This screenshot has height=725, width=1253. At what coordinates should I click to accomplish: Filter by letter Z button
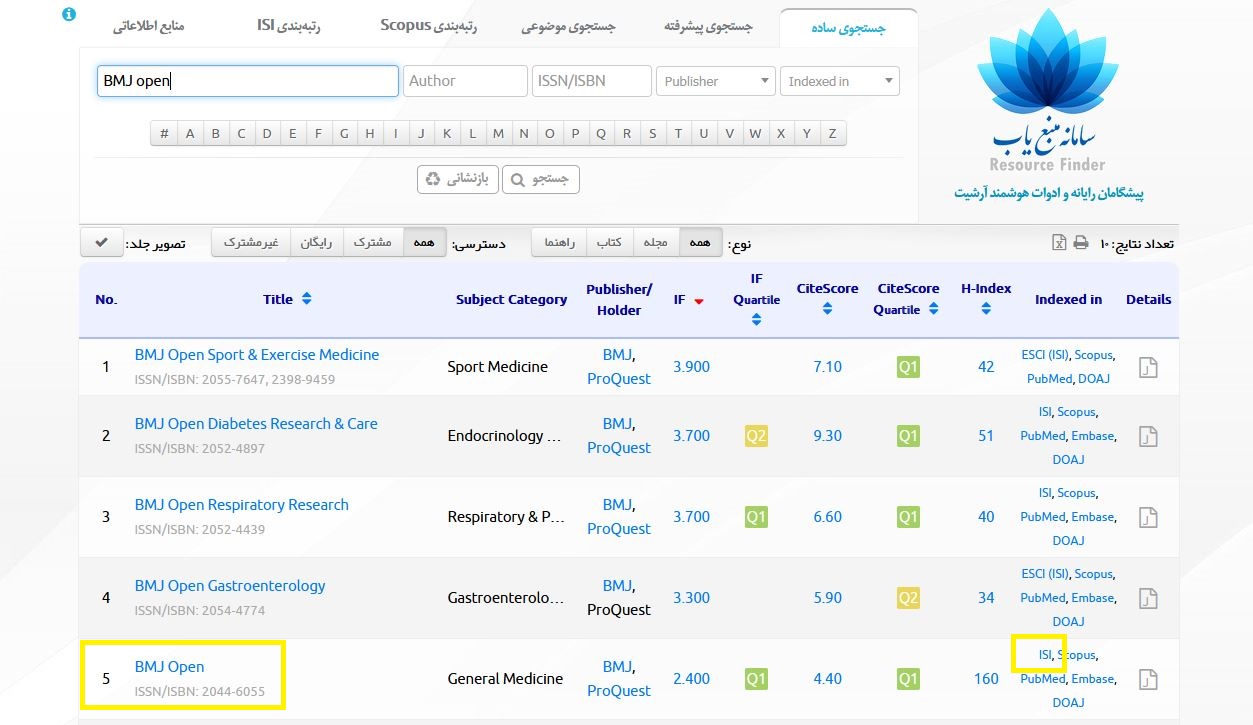(x=832, y=133)
